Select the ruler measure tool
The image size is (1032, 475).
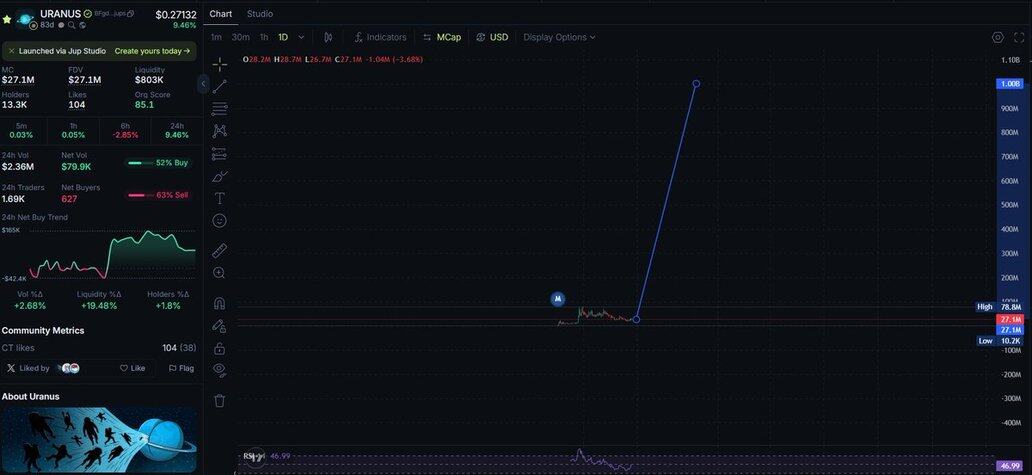(220, 250)
